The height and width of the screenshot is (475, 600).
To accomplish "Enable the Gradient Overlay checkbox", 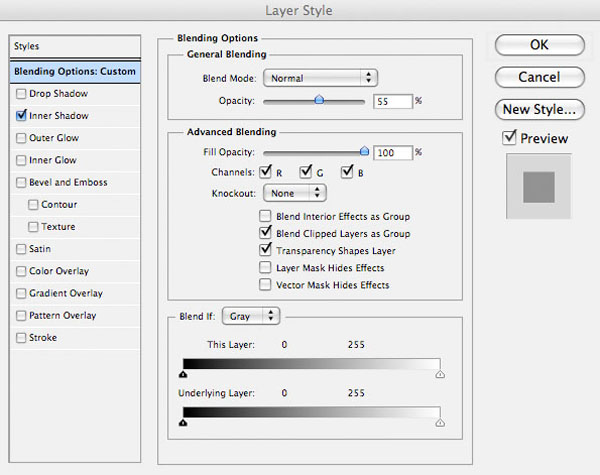I will click(x=21, y=293).
